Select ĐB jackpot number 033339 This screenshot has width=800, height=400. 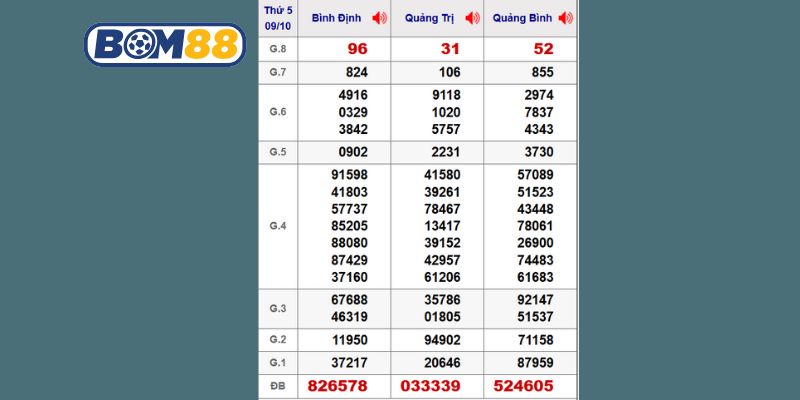[431, 386]
